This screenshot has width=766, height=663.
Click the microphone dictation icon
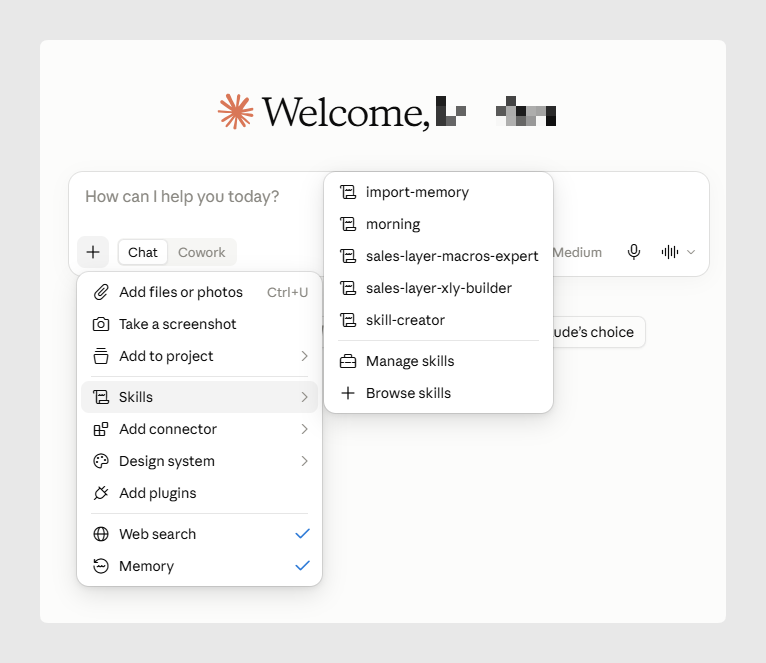pyautogui.click(x=634, y=252)
